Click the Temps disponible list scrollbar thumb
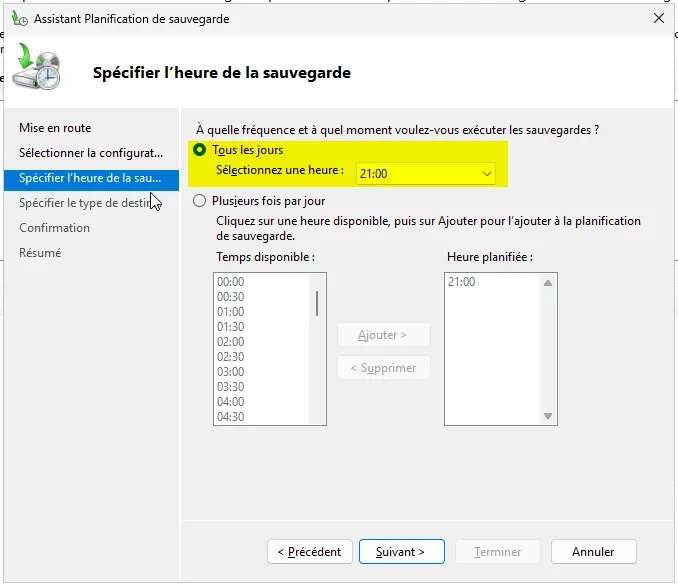 318,302
